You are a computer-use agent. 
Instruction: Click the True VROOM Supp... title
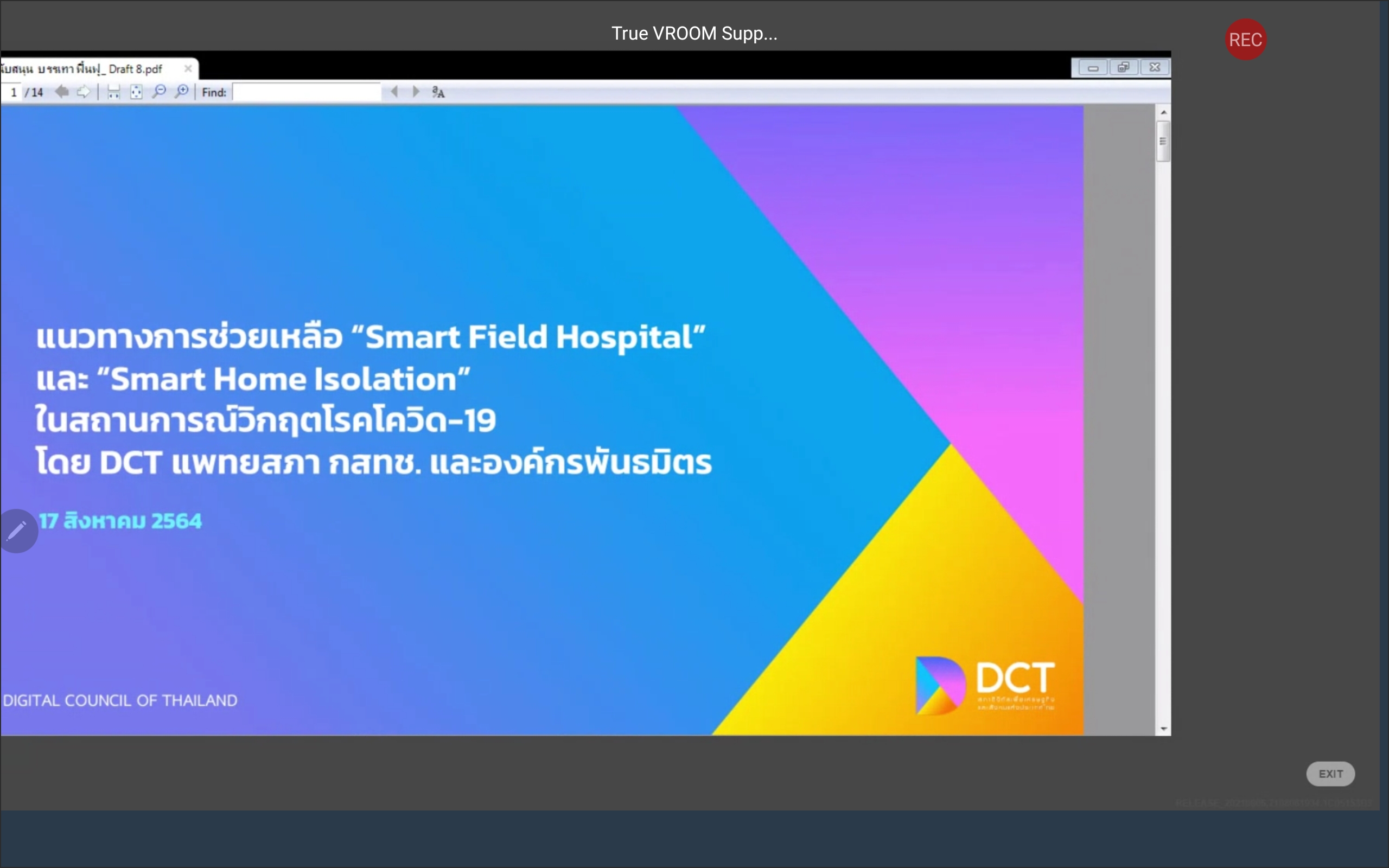pos(694,33)
